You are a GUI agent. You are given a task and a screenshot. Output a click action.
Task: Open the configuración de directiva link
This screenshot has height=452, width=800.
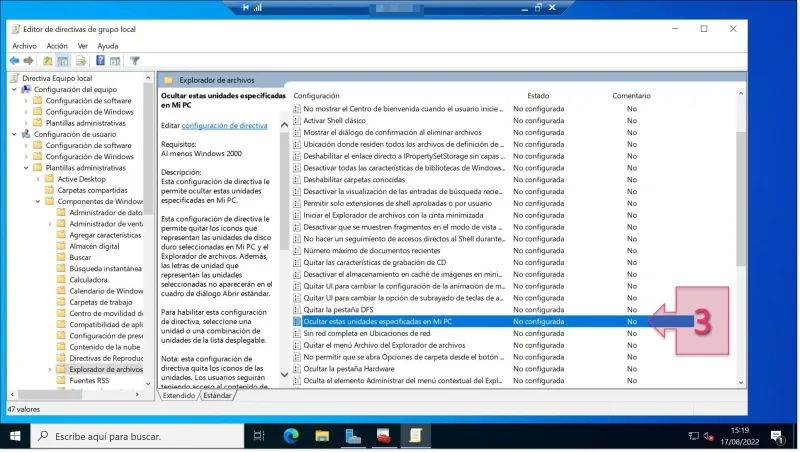click(224, 125)
